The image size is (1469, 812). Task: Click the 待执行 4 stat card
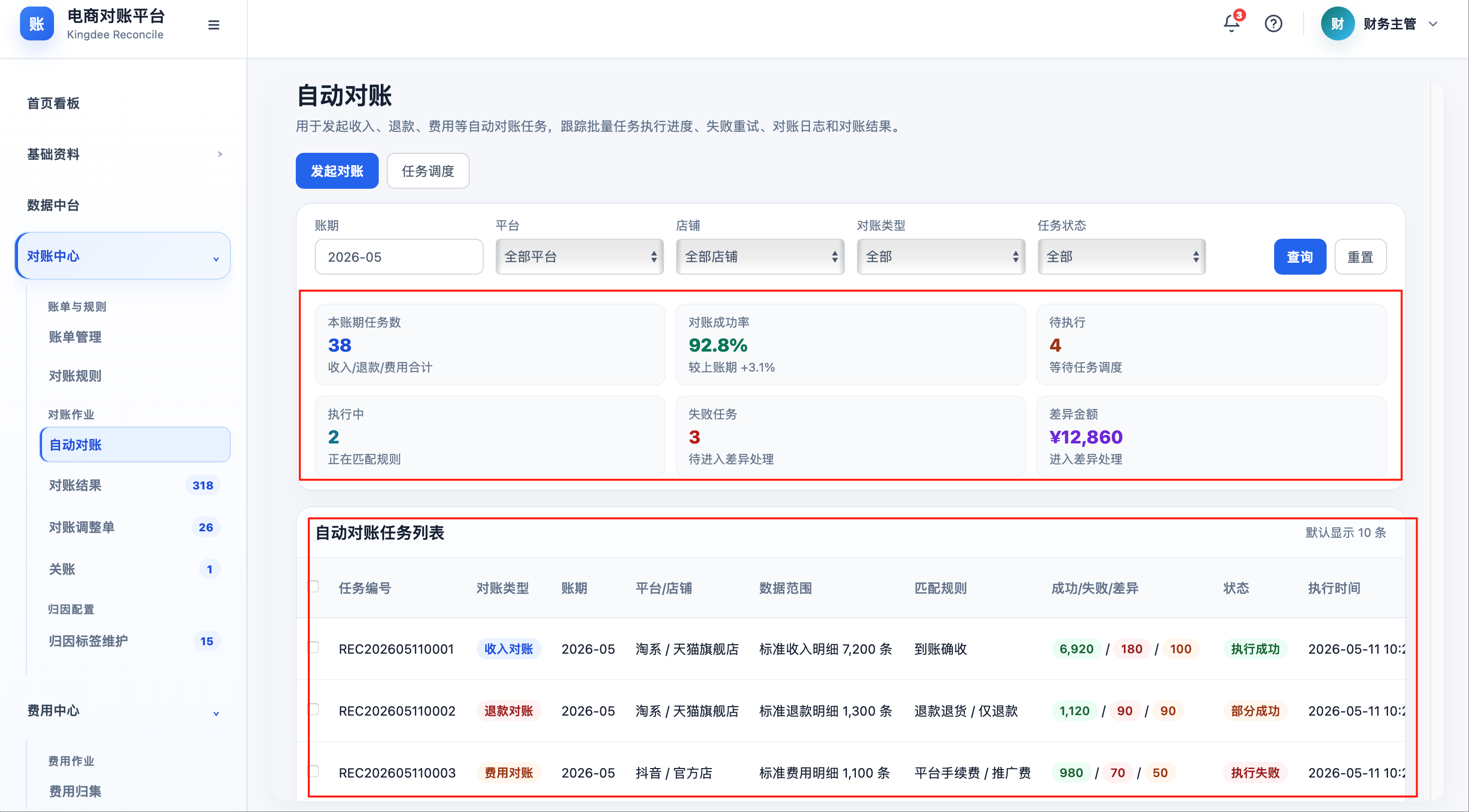1211,344
